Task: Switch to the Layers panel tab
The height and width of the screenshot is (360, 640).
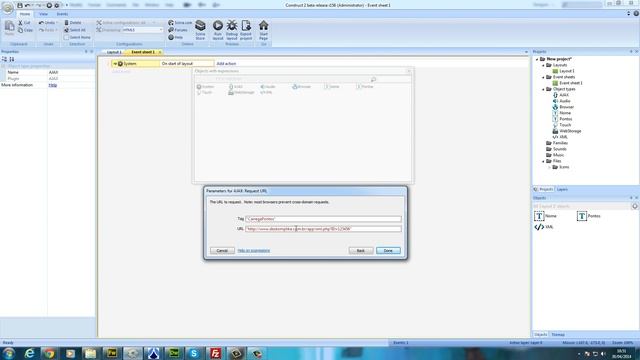Action: tap(562, 189)
